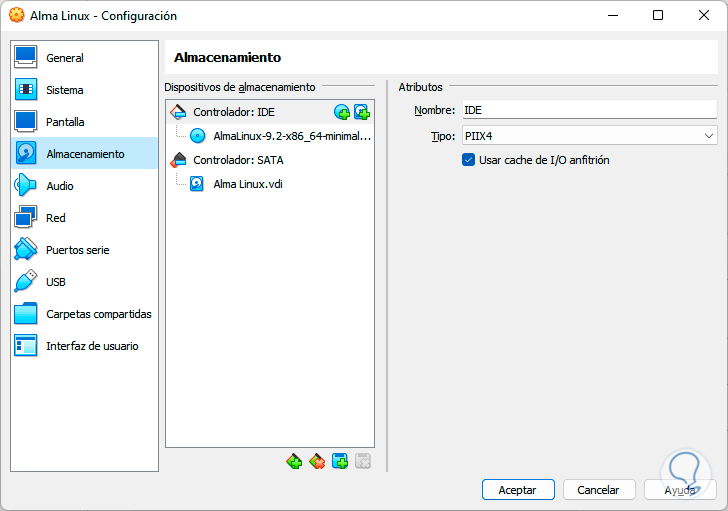Open the Tipo PIIX4 dropdown
Screen dimensions: 728x511
(x=589, y=136)
